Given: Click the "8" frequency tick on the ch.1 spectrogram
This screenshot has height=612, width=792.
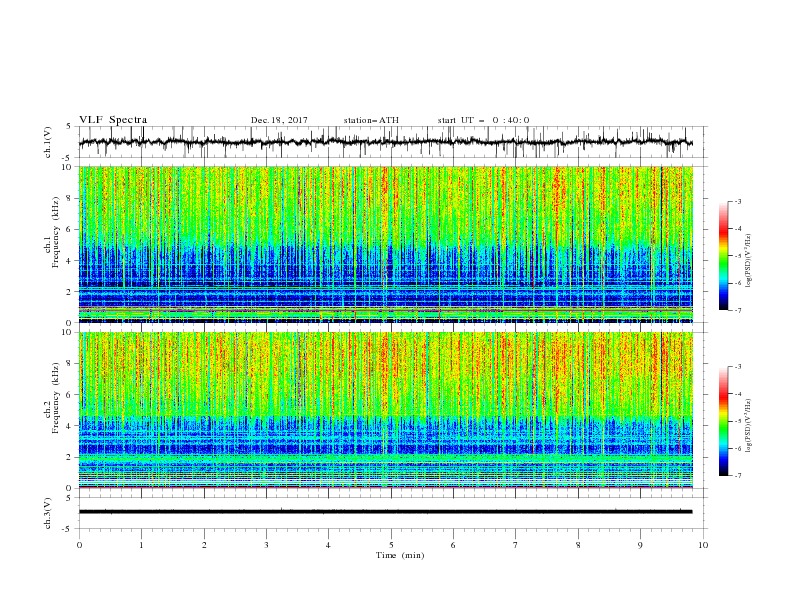Looking at the screenshot, I should click(69, 198).
